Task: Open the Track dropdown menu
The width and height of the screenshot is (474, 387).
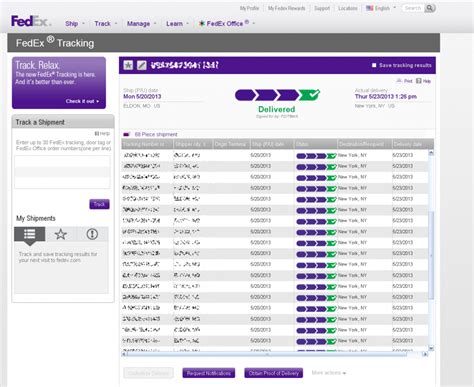Action: 106,24
